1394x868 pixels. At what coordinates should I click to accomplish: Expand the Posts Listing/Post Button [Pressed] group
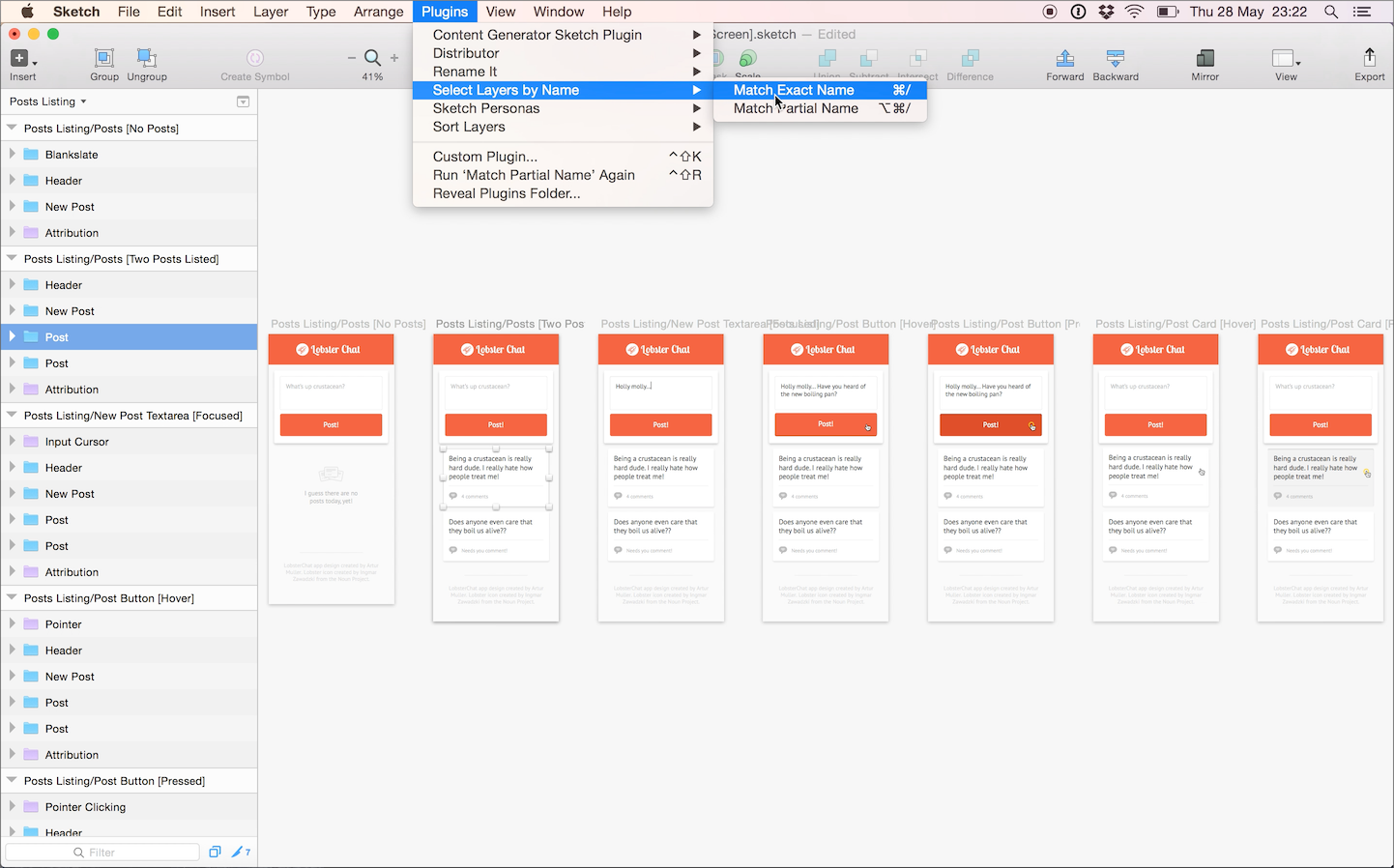click(x=13, y=780)
